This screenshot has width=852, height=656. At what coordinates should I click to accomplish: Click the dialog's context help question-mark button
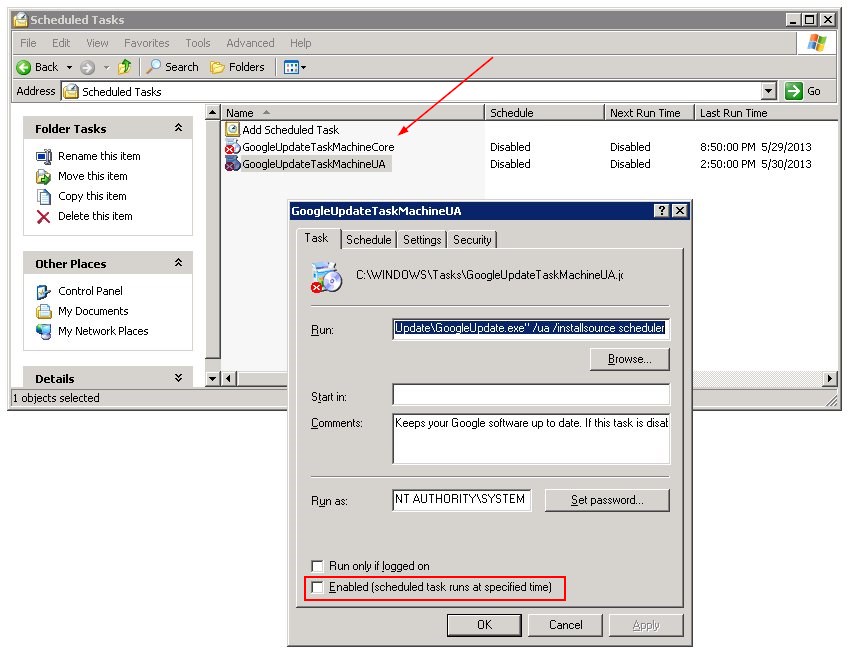coord(661,211)
